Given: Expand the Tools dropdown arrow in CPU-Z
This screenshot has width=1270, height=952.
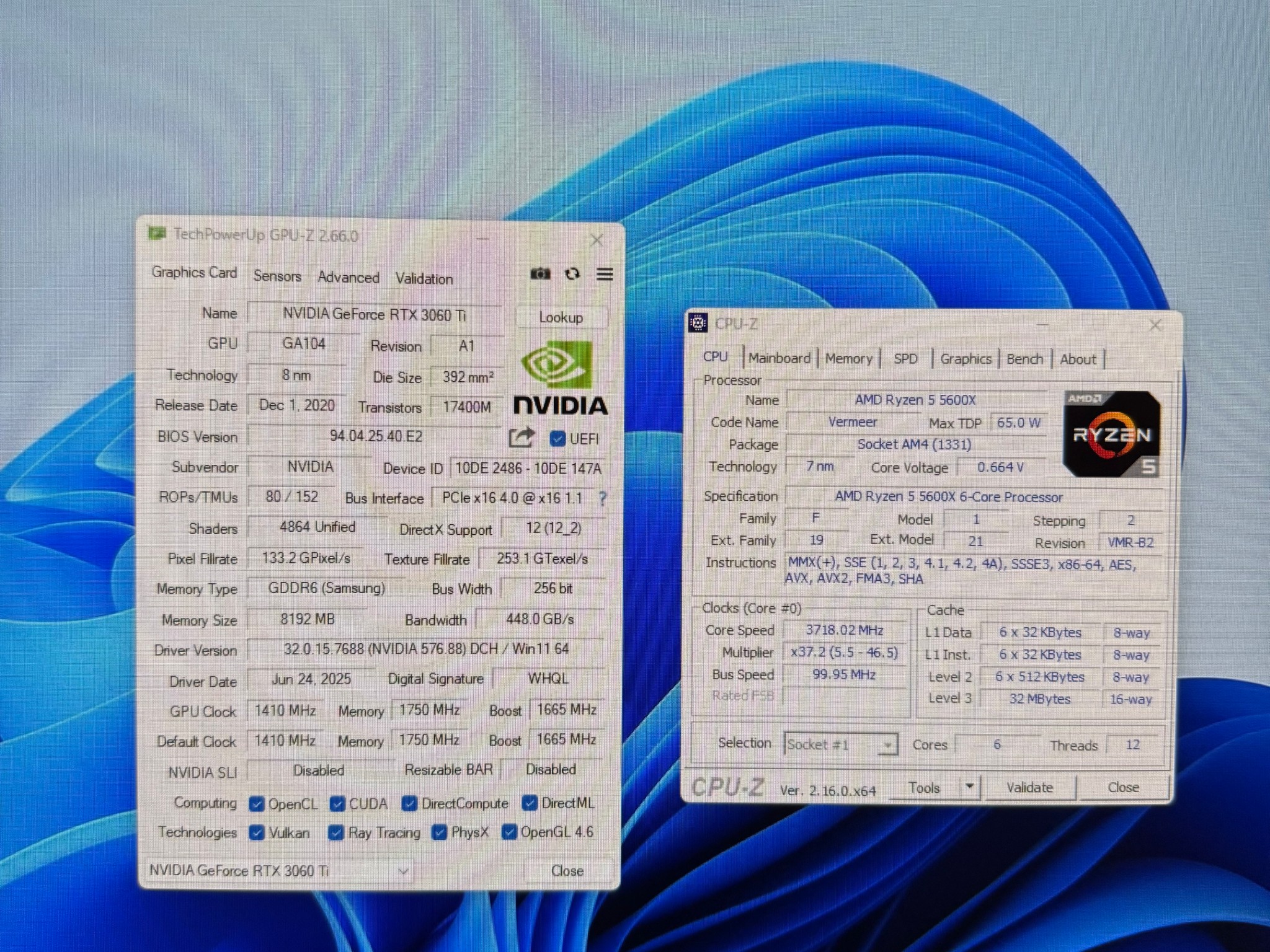Looking at the screenshot, I should click(970, 787).
